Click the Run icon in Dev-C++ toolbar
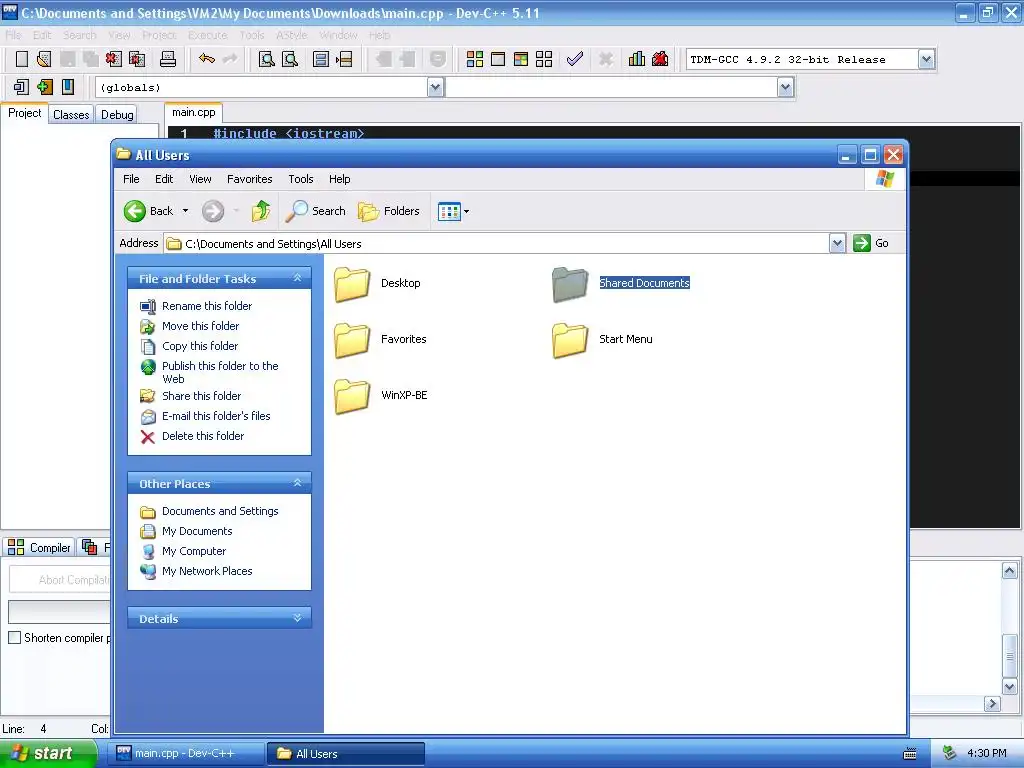Viewport: 1024px width, 768px height. coord(498,59)
